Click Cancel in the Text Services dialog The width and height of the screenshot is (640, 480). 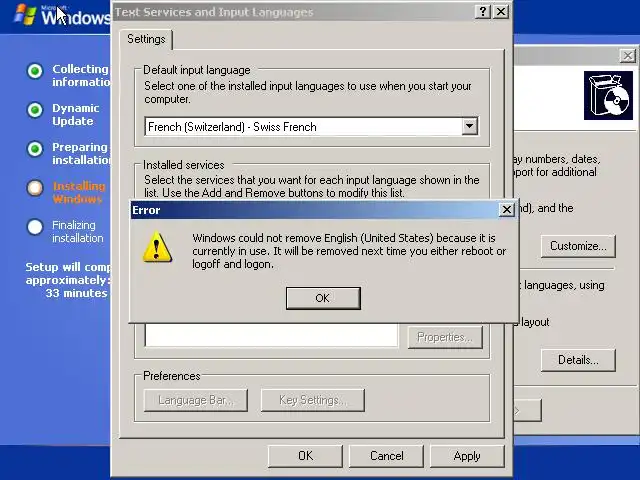pos(386,456)
